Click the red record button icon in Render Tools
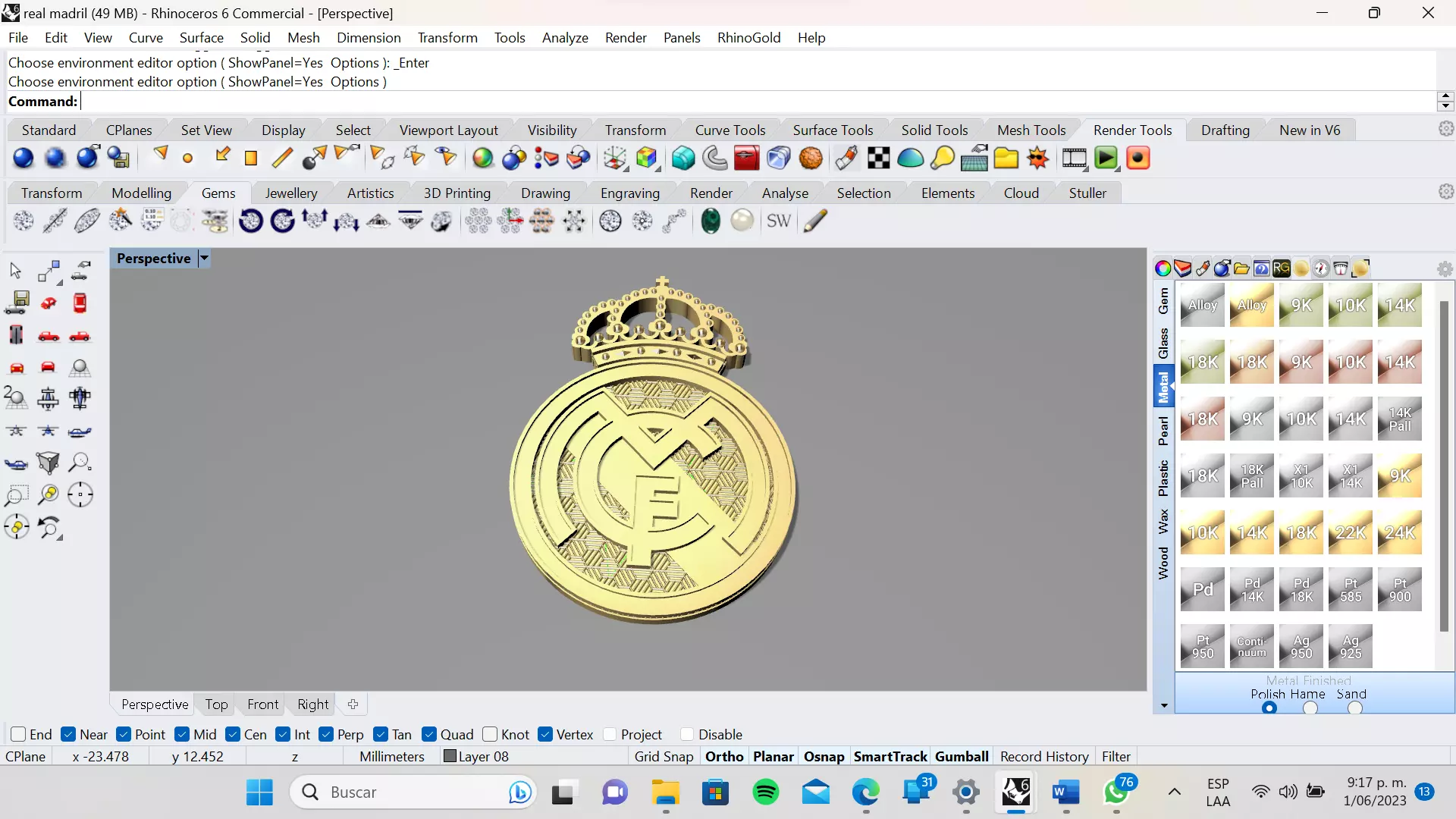Image resolution: width=1456 pixels, height=819 pixels. (1138, 158)
